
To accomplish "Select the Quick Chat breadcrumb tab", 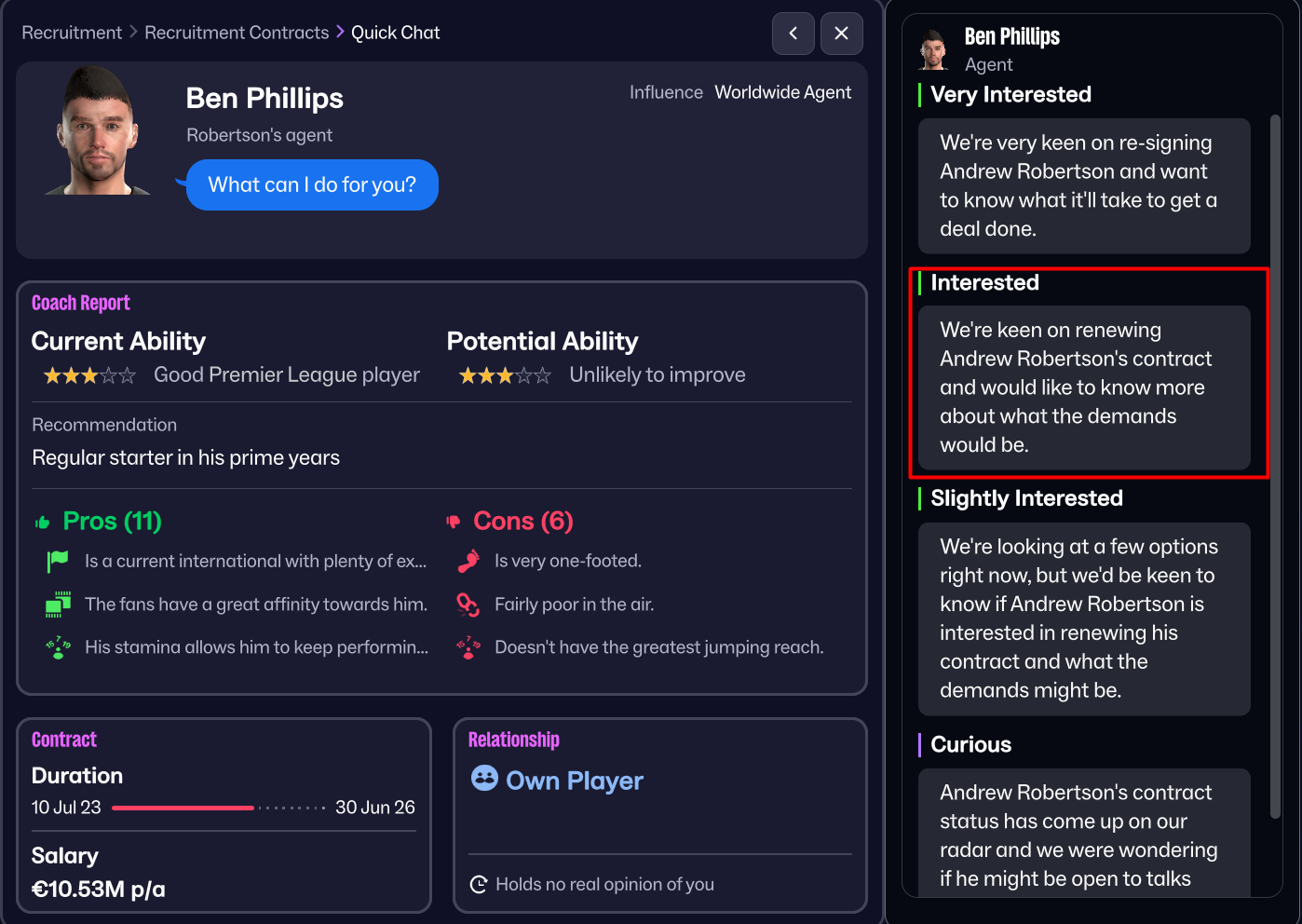I will point(395,32).
